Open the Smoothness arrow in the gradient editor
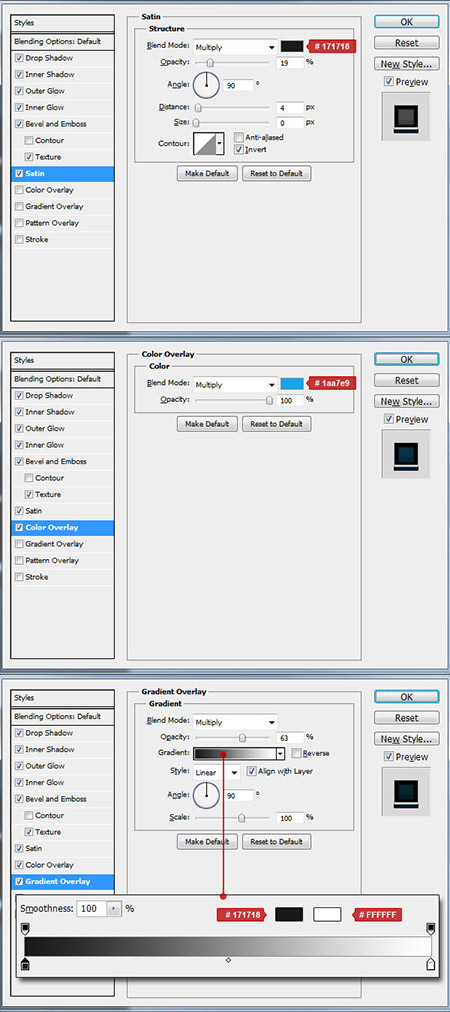 (114, 909)
